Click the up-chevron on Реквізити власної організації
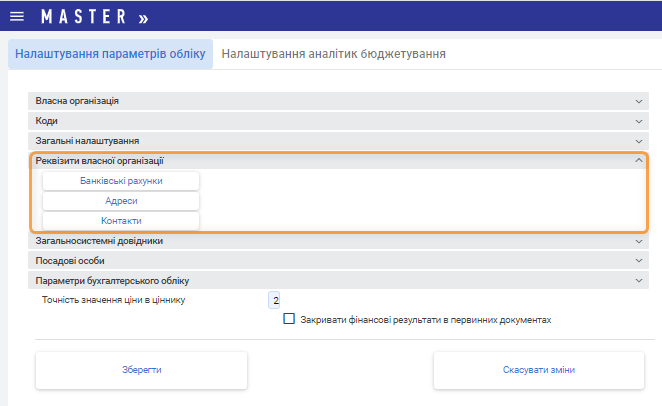 click(x=639, y=161)
